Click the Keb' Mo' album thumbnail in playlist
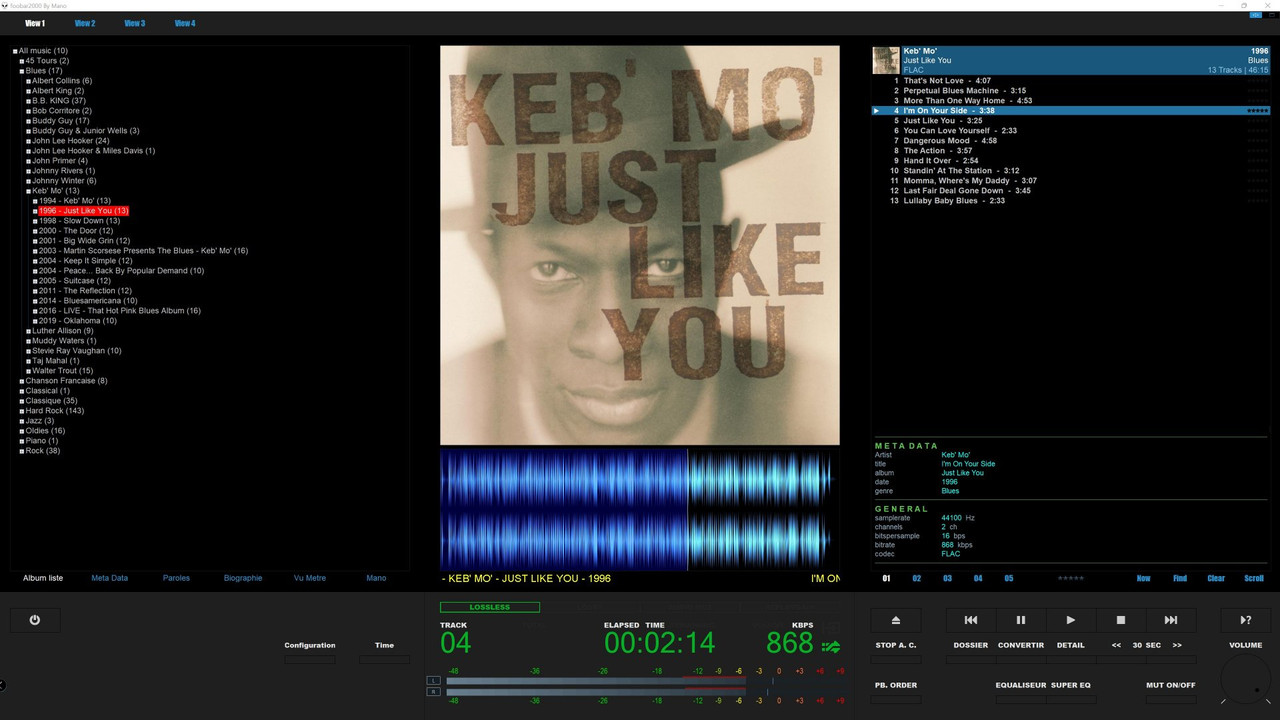The image size is (1280, 720). pos(886,60)
